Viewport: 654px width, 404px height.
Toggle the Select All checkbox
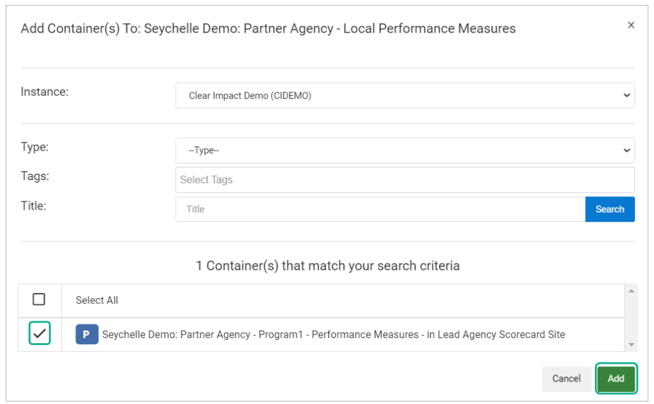coord(39,299)
